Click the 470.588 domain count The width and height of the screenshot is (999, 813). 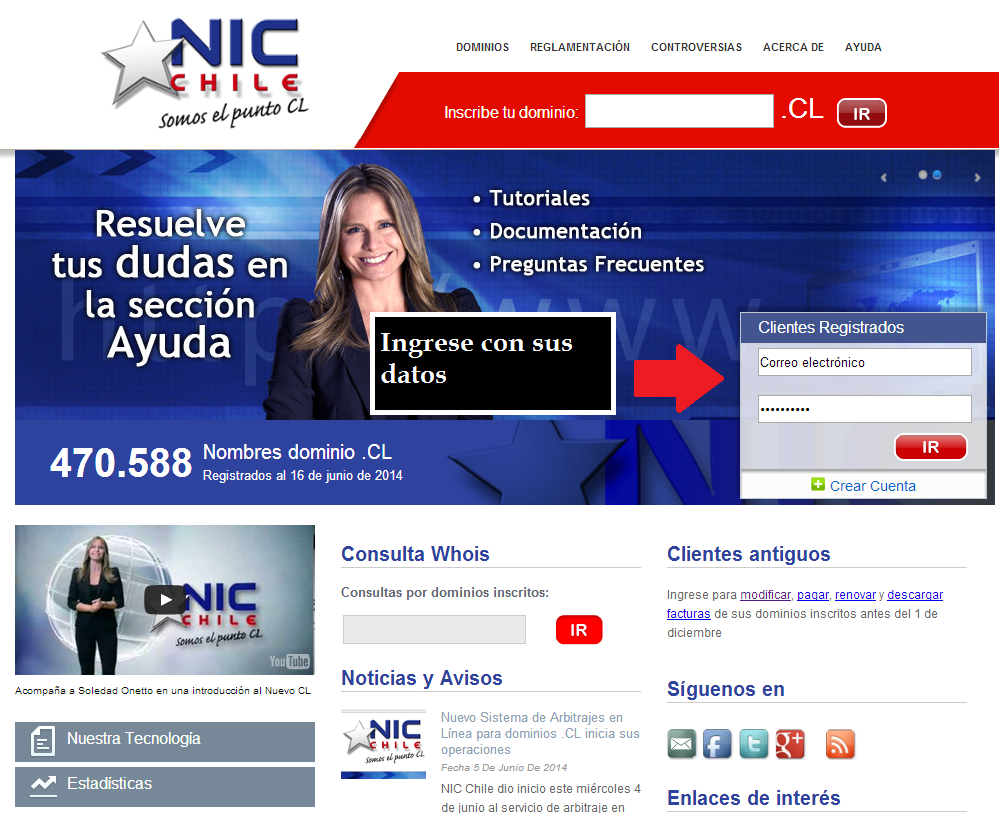click(x=121, y=463)
